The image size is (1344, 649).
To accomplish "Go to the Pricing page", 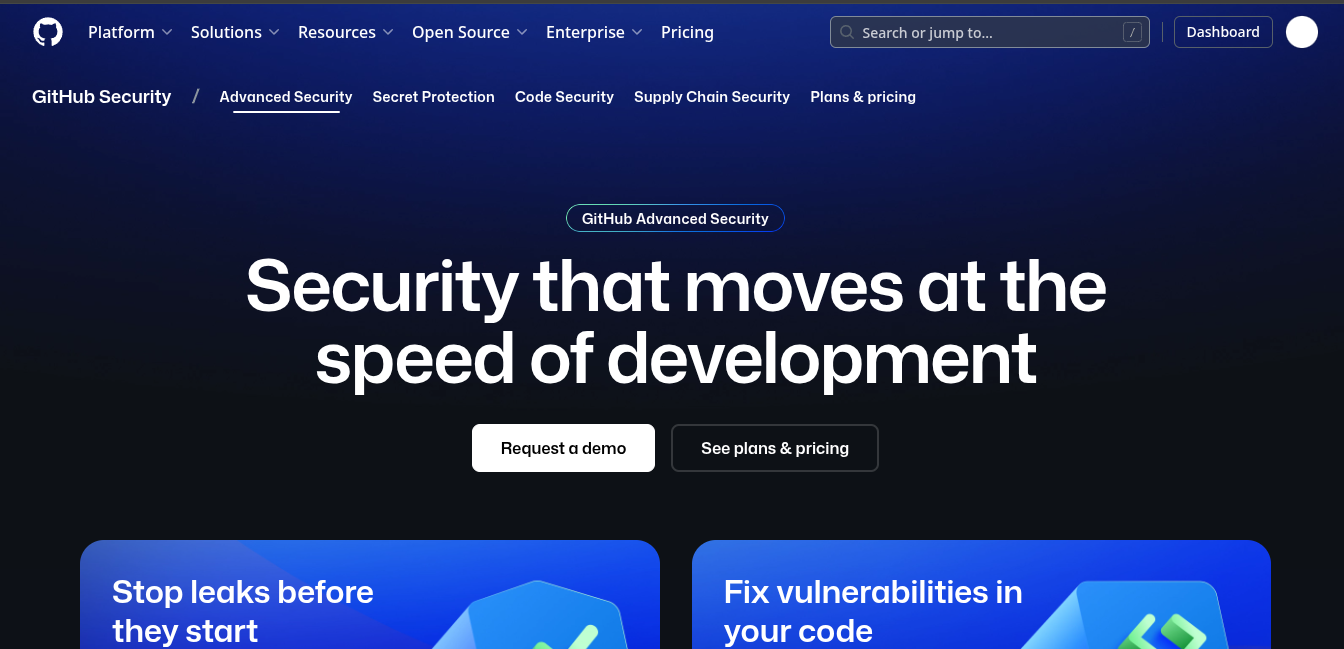I will [x=687, y=32].
